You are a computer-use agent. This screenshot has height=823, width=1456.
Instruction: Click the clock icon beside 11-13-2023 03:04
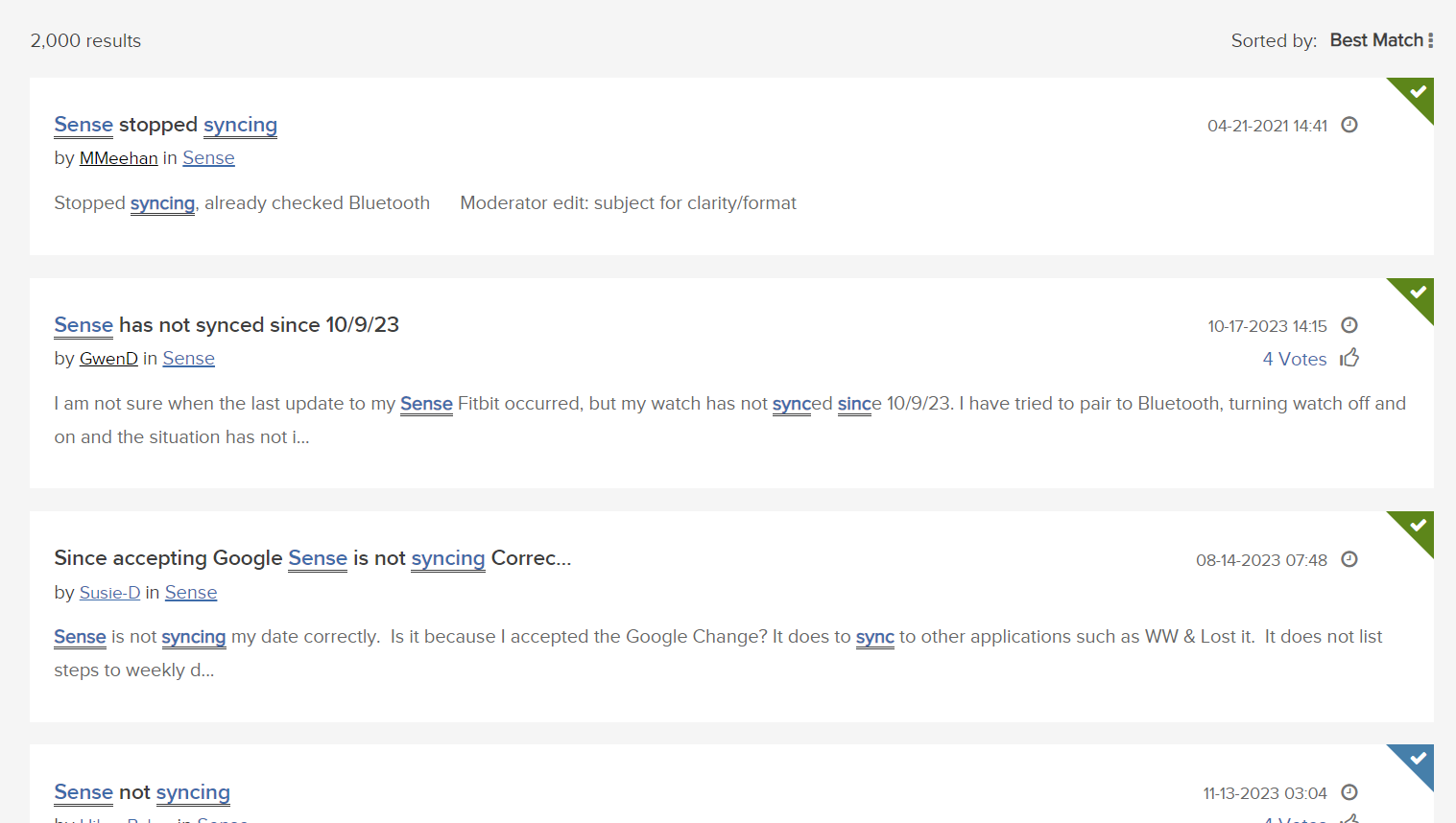[1349, 792]
